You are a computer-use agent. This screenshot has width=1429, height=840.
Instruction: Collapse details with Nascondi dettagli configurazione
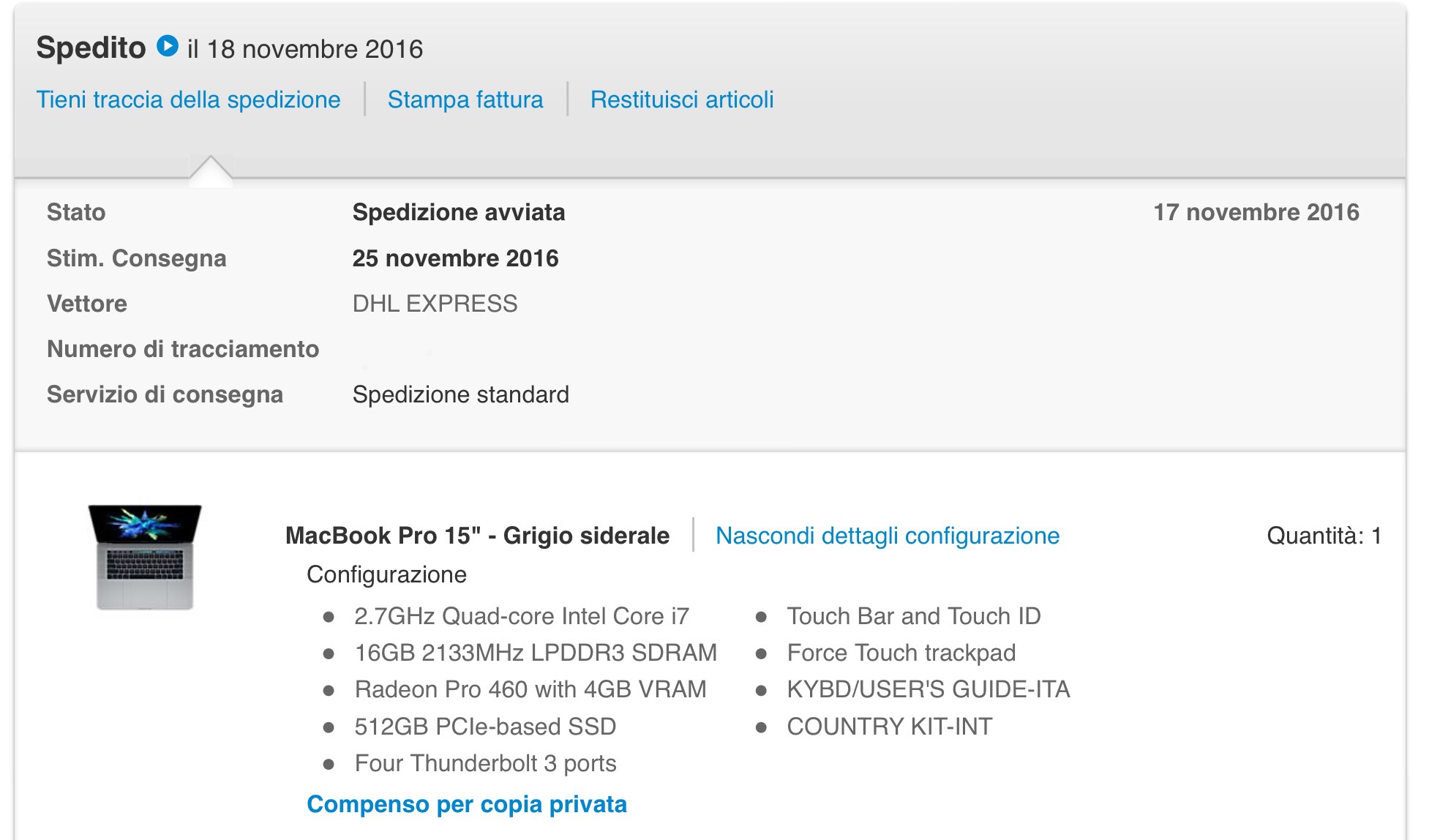pyautogui.click(x=888, y=536)
